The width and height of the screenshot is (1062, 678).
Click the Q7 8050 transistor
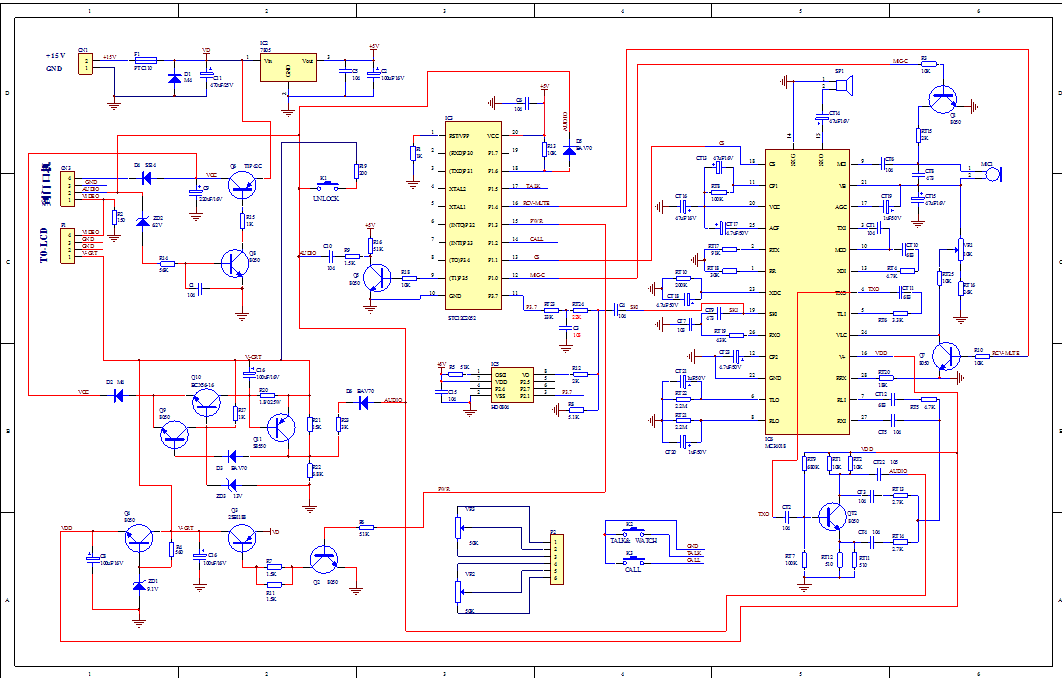pos(946,356)
